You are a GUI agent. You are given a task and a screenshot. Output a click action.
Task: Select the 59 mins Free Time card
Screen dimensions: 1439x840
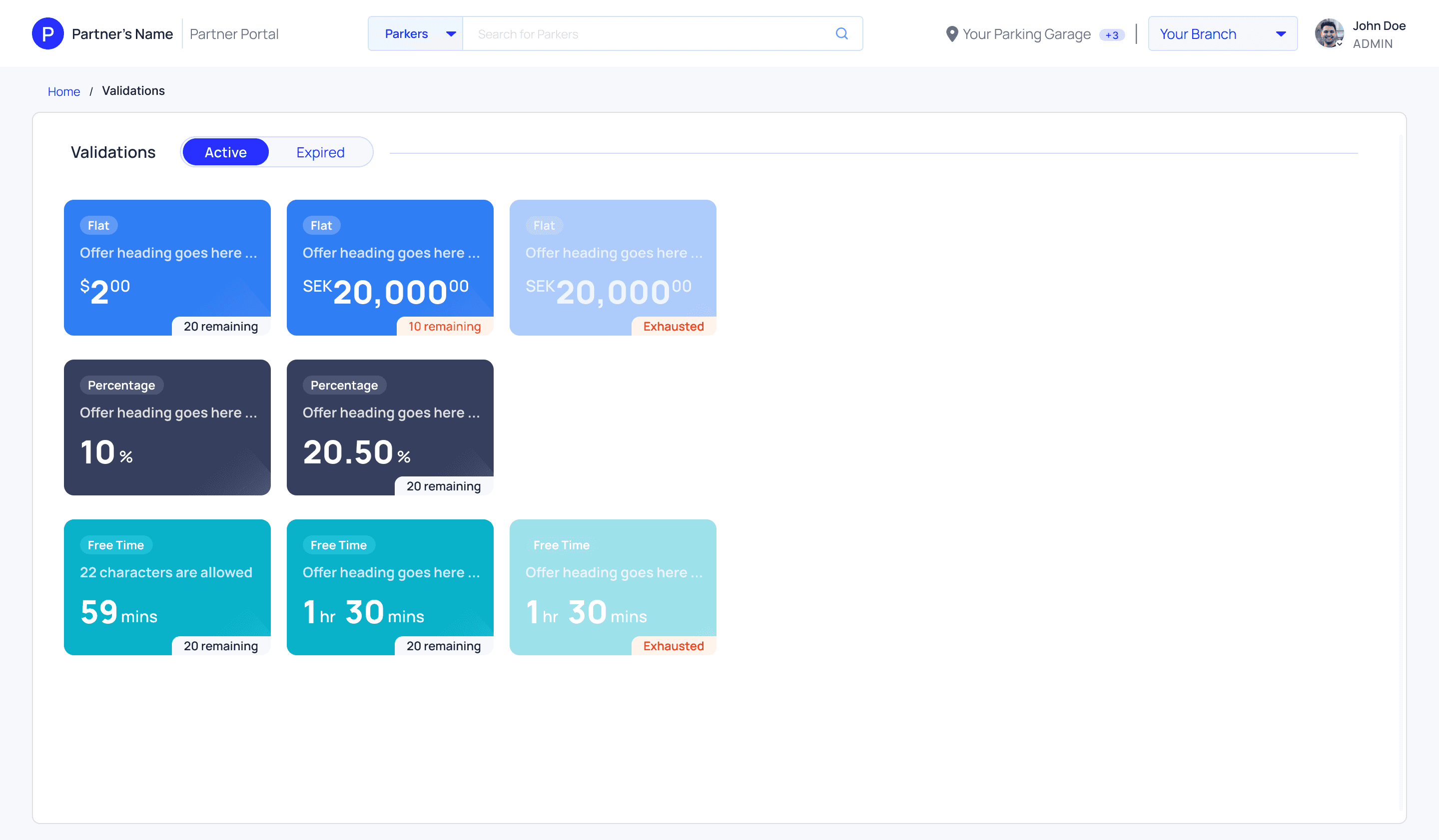[167, 587]
